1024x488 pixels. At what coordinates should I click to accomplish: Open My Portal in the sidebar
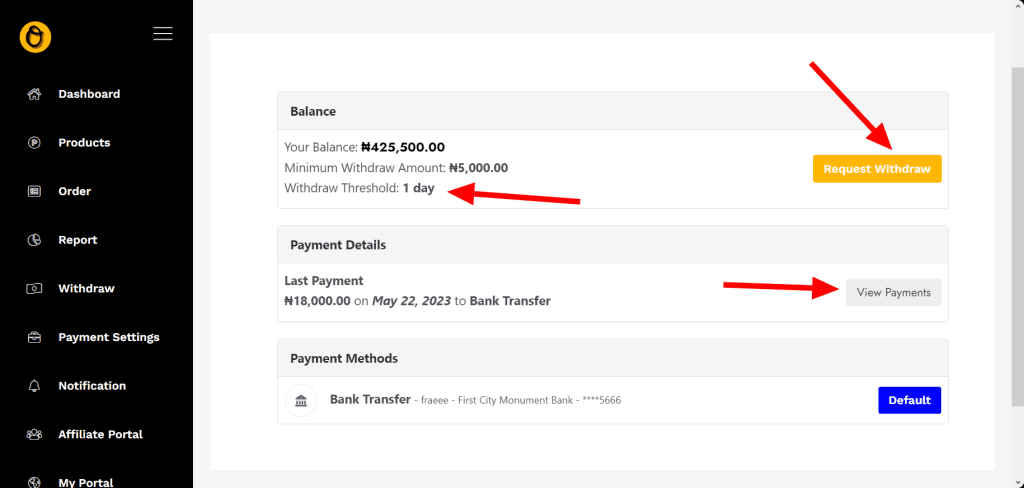click(85, 482)
